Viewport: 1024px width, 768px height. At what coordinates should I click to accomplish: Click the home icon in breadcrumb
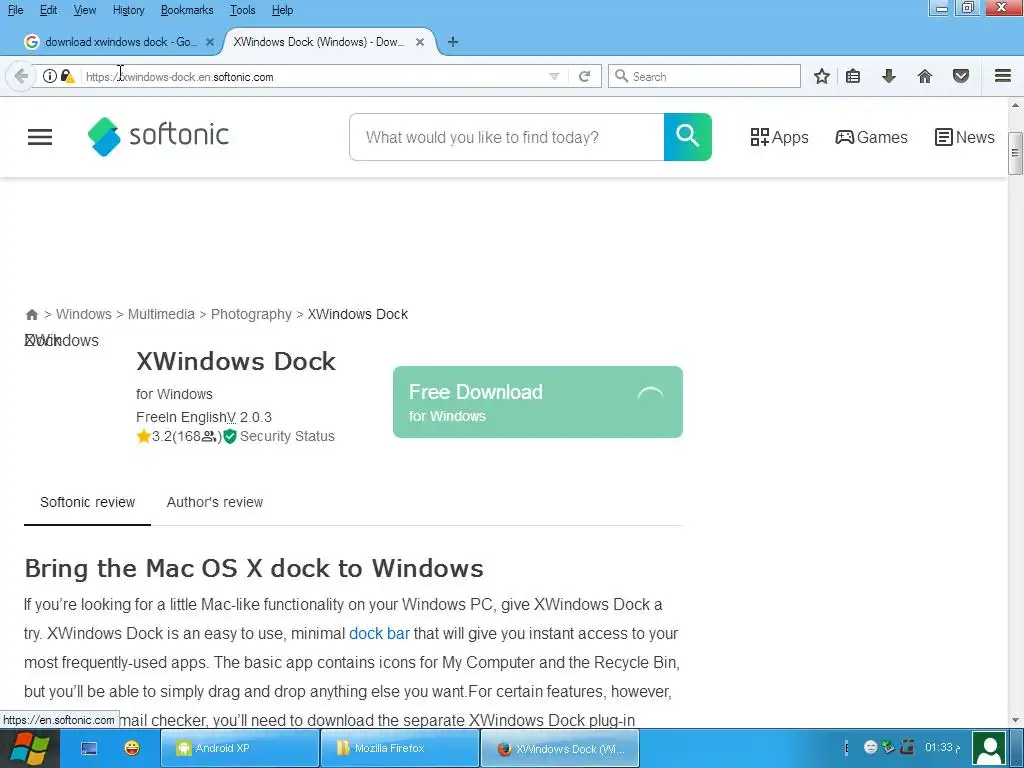click(31, 315)
